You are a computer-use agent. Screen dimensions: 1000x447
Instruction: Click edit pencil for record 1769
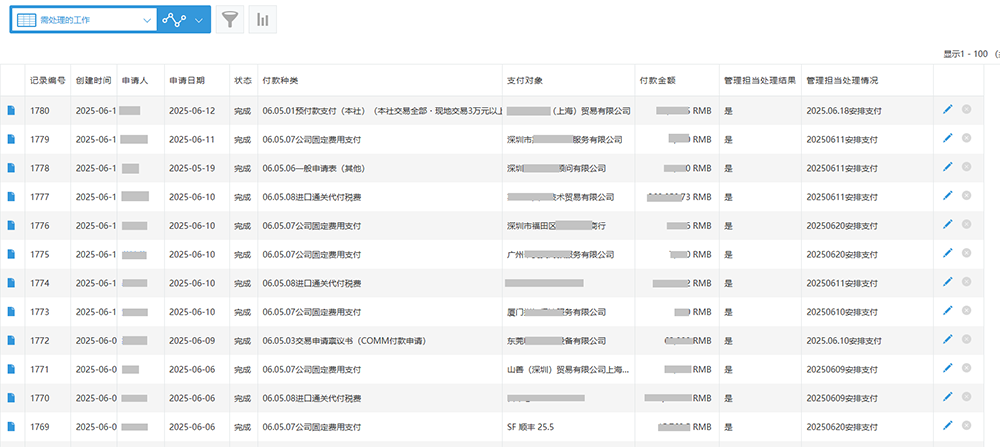click(x=948, y=427)
